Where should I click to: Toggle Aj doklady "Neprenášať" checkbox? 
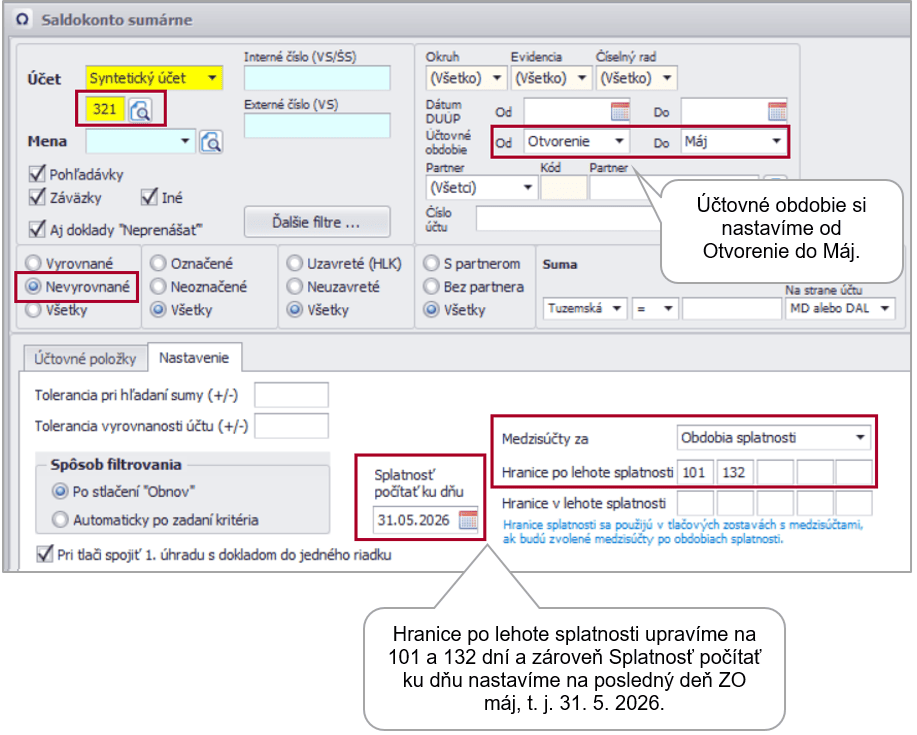point(38,229)
